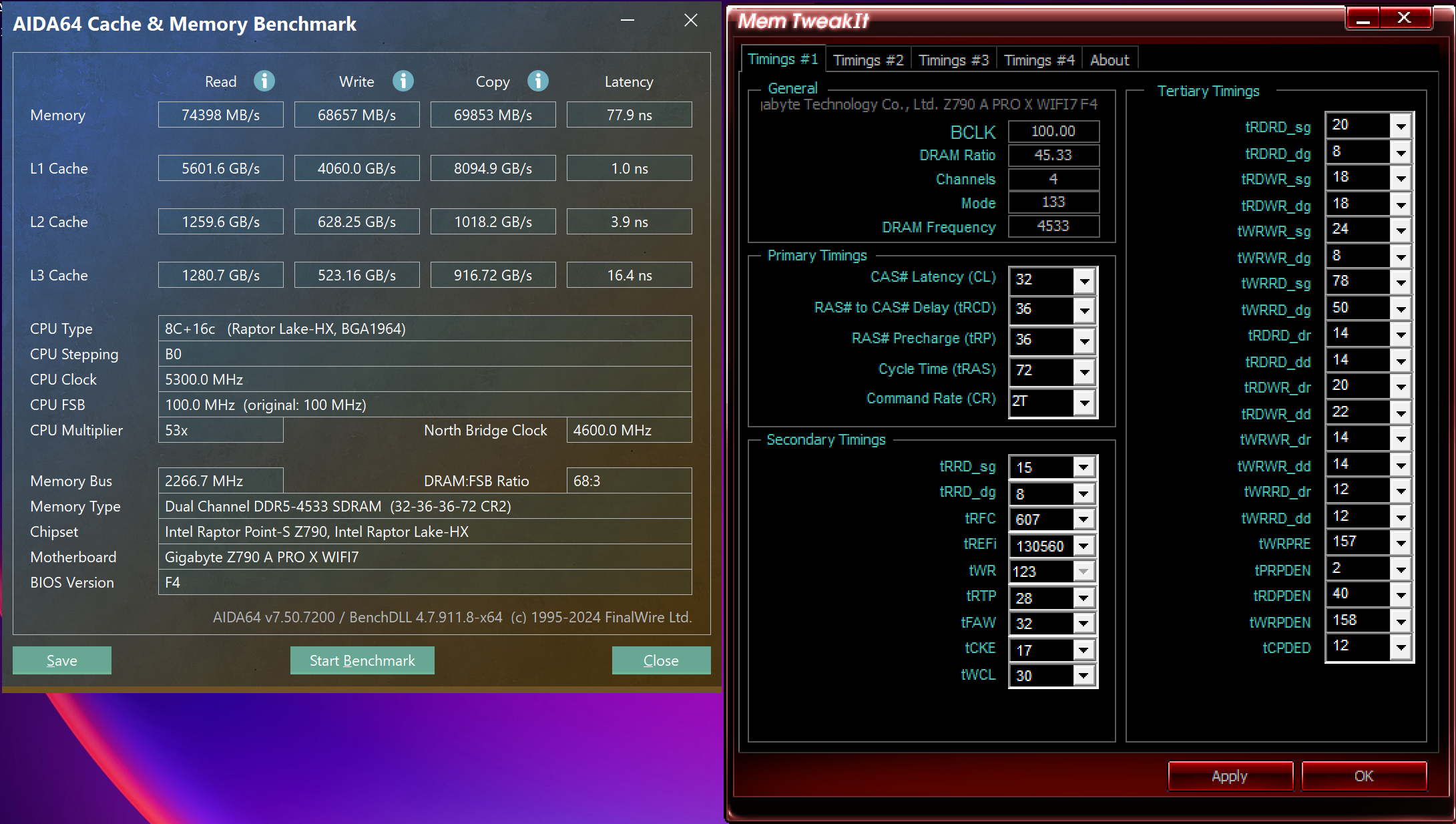Image resolution: width=1456 pixels, height=824 pixels.
Task: Expand the tRRD_dg dropdown
Action: click(1083, 494)
